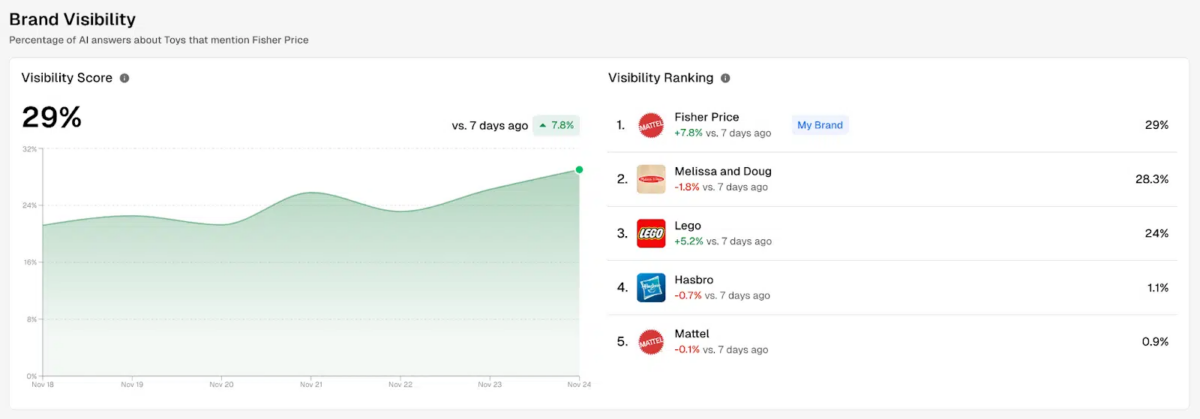Click the Mattel logo in fifth row
The image size is (1200, 419).
(651, 341)
